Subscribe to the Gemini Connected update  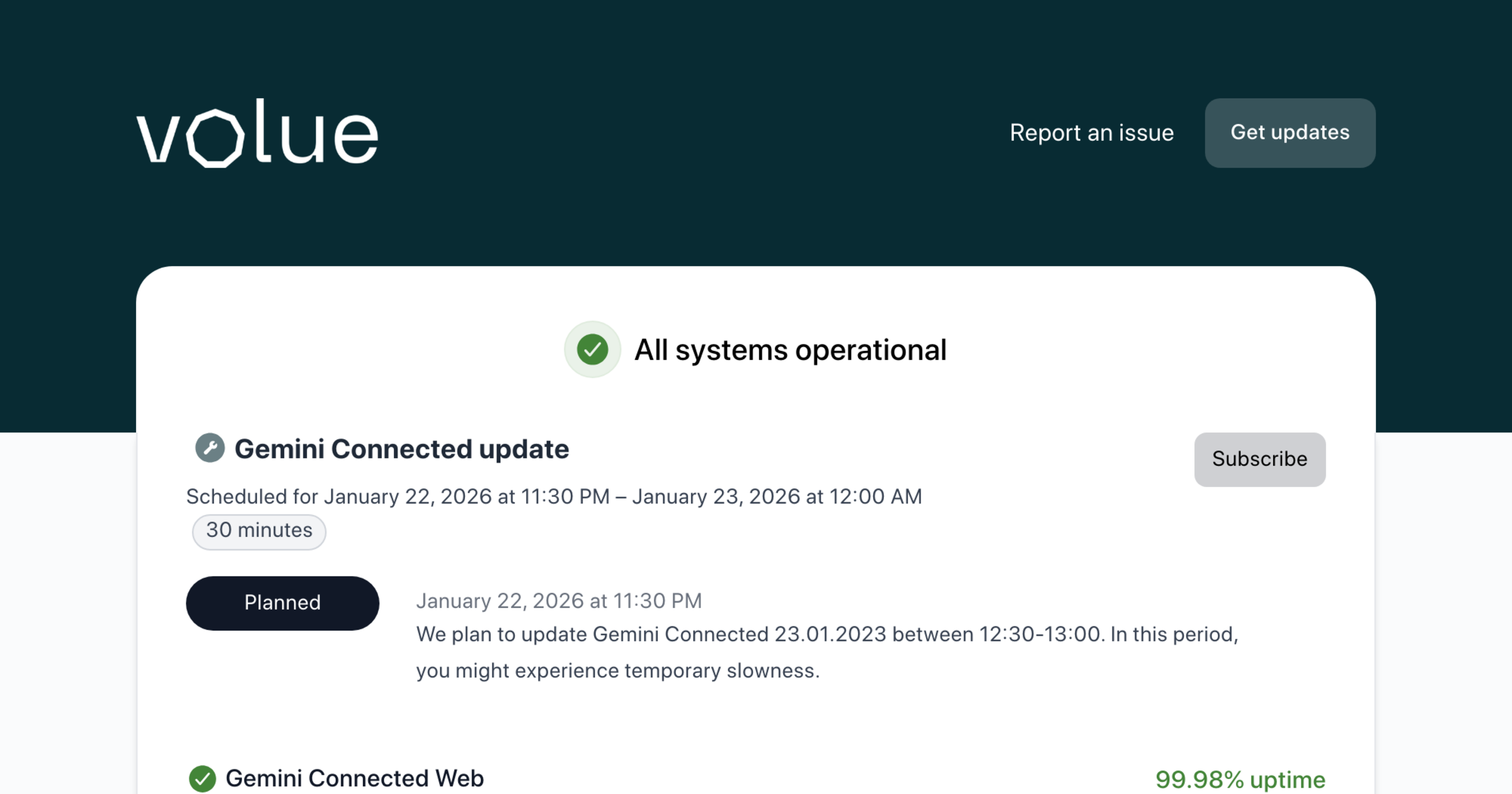click(1259, 459)
